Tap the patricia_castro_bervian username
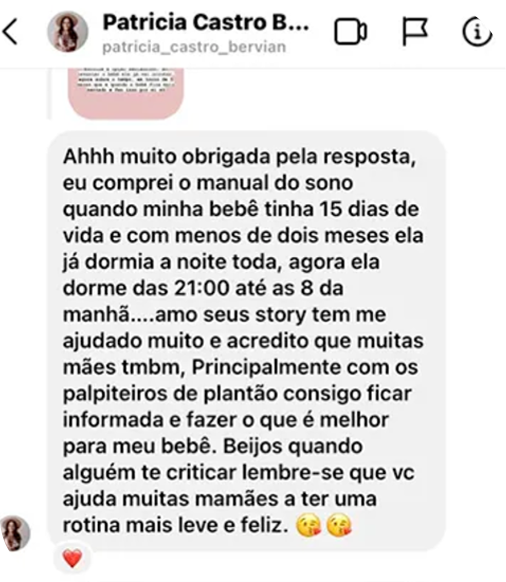 [194, 48]
